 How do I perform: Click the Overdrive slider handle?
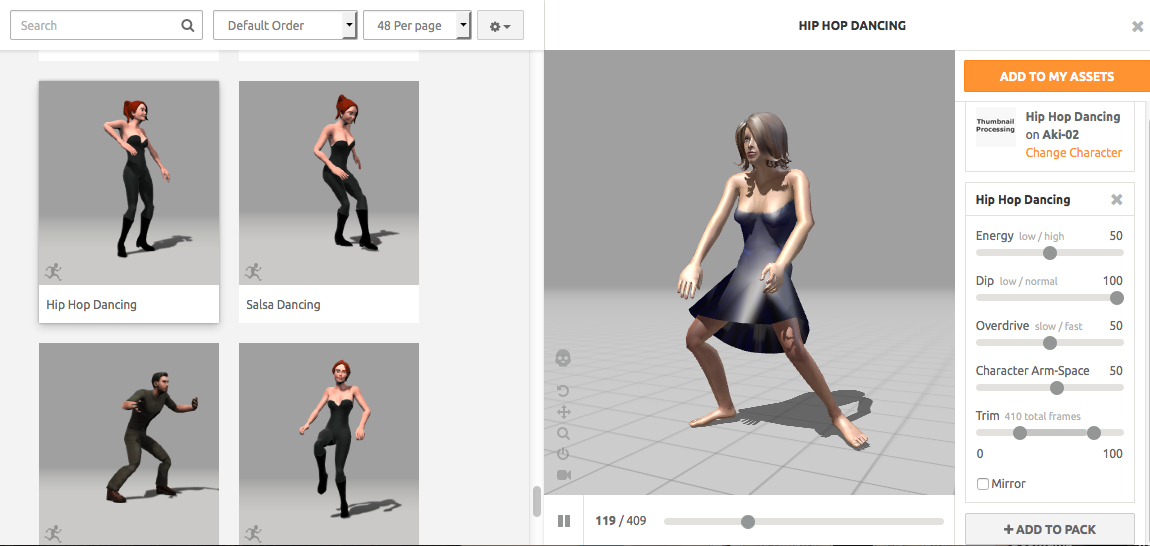tap(1050, 343)
